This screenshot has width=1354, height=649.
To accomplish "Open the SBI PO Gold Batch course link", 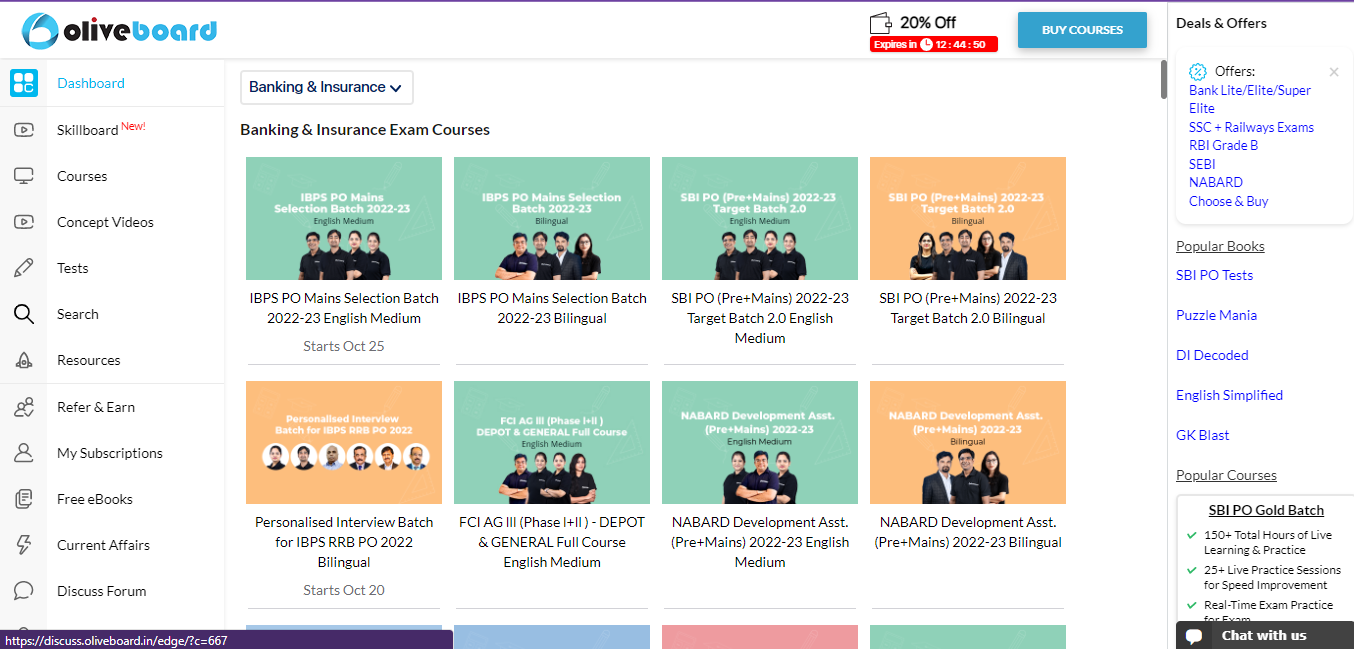I will 1266,510.
